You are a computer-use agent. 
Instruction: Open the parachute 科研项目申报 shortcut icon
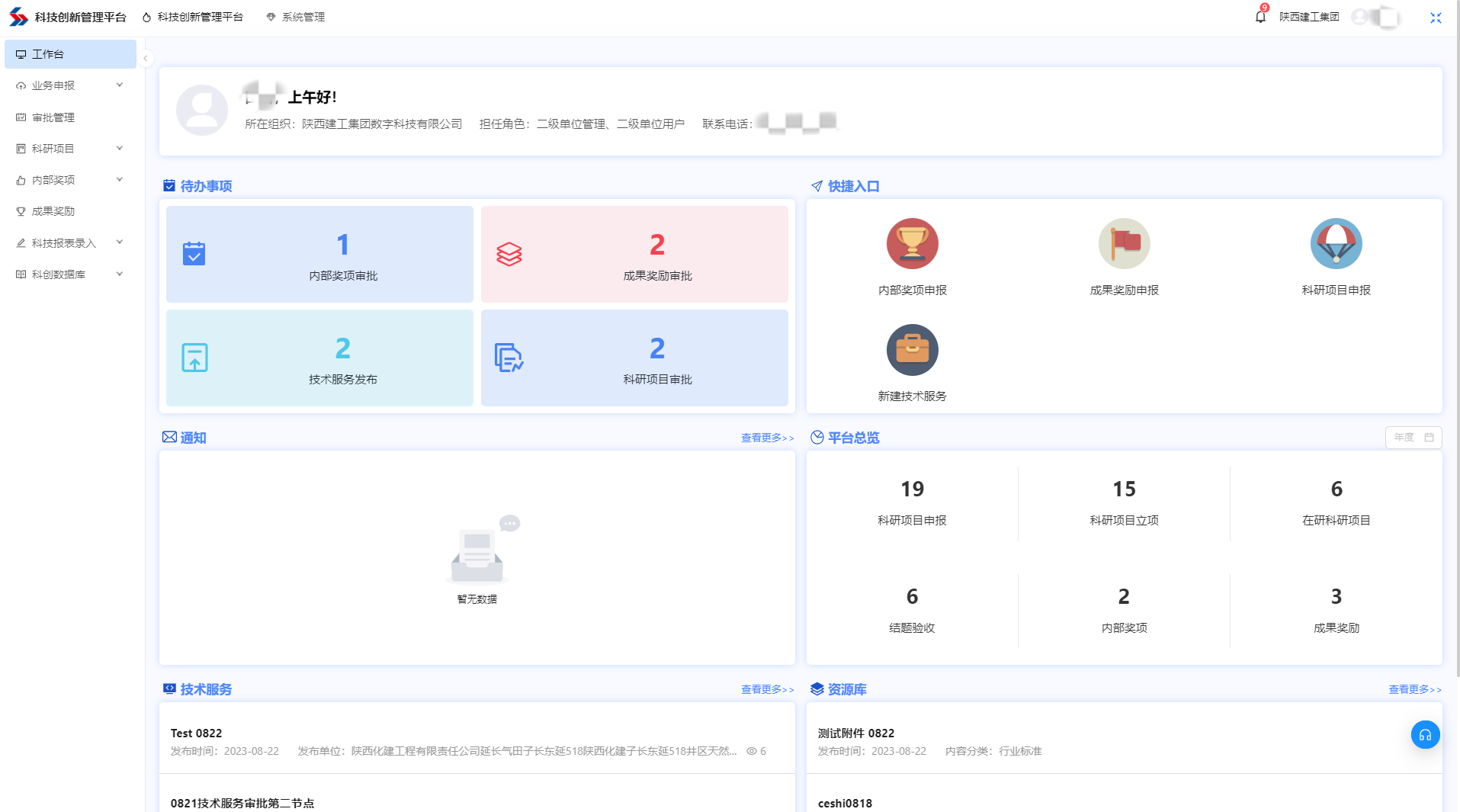tap(1336, 244)
